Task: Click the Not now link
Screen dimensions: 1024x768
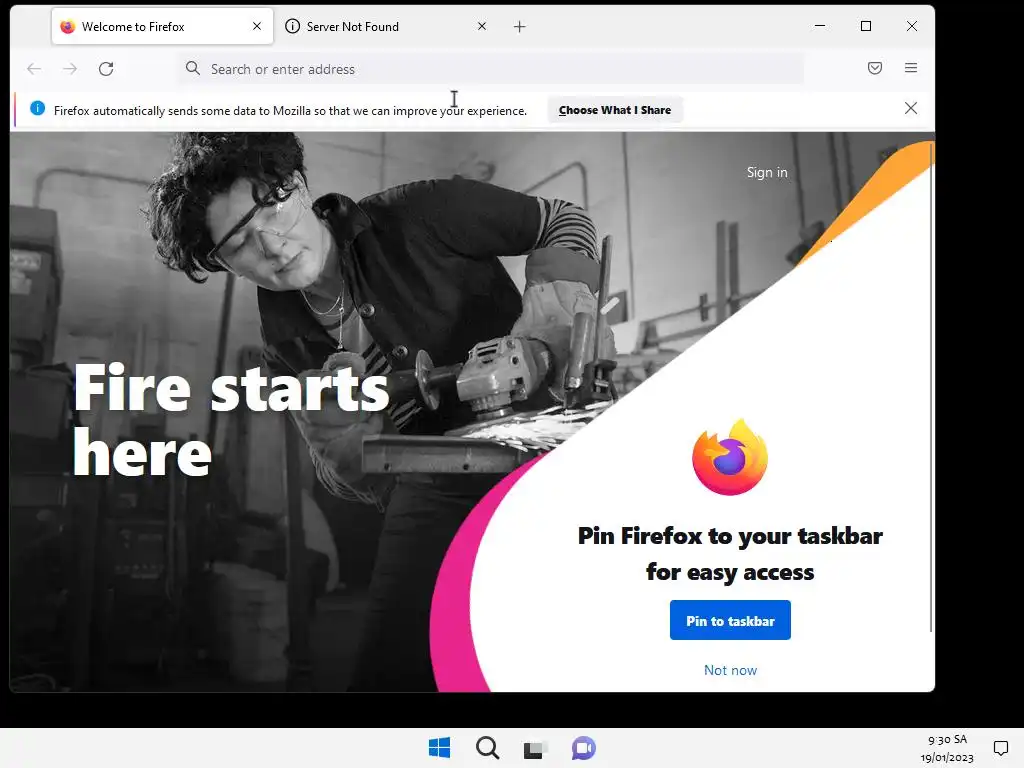Action: pos(730,670)
